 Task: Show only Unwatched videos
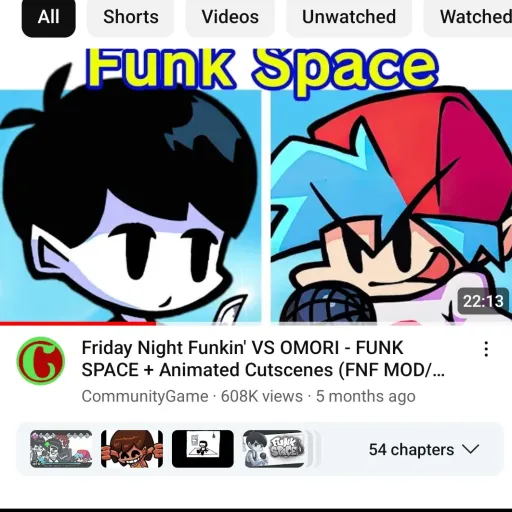[x=349, y=17]
